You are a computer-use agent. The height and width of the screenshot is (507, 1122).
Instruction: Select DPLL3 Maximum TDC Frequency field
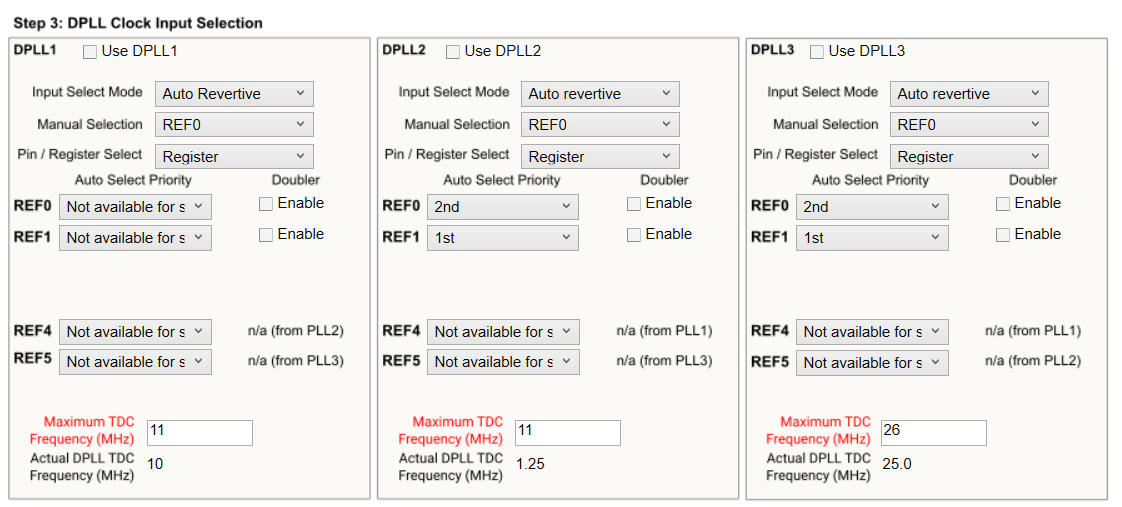point(933,432)
